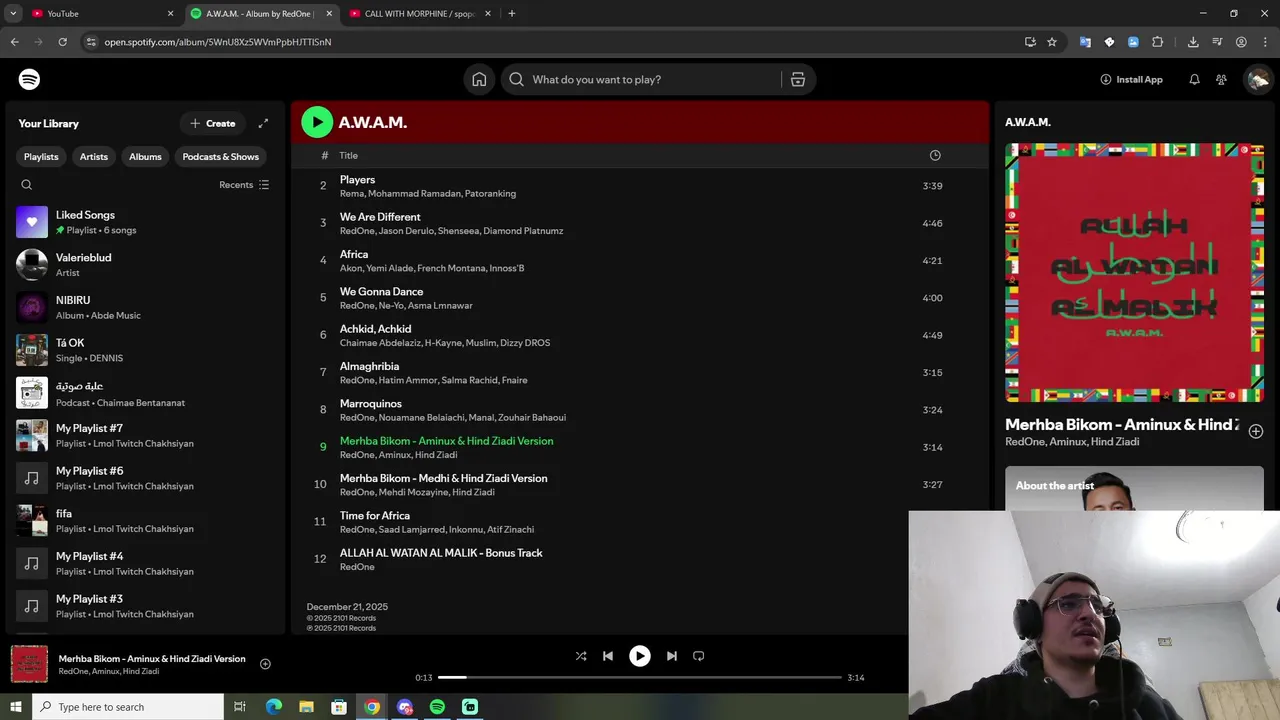
Task: Open the Browse icon in search bar
Action: (x=797, y=79)
